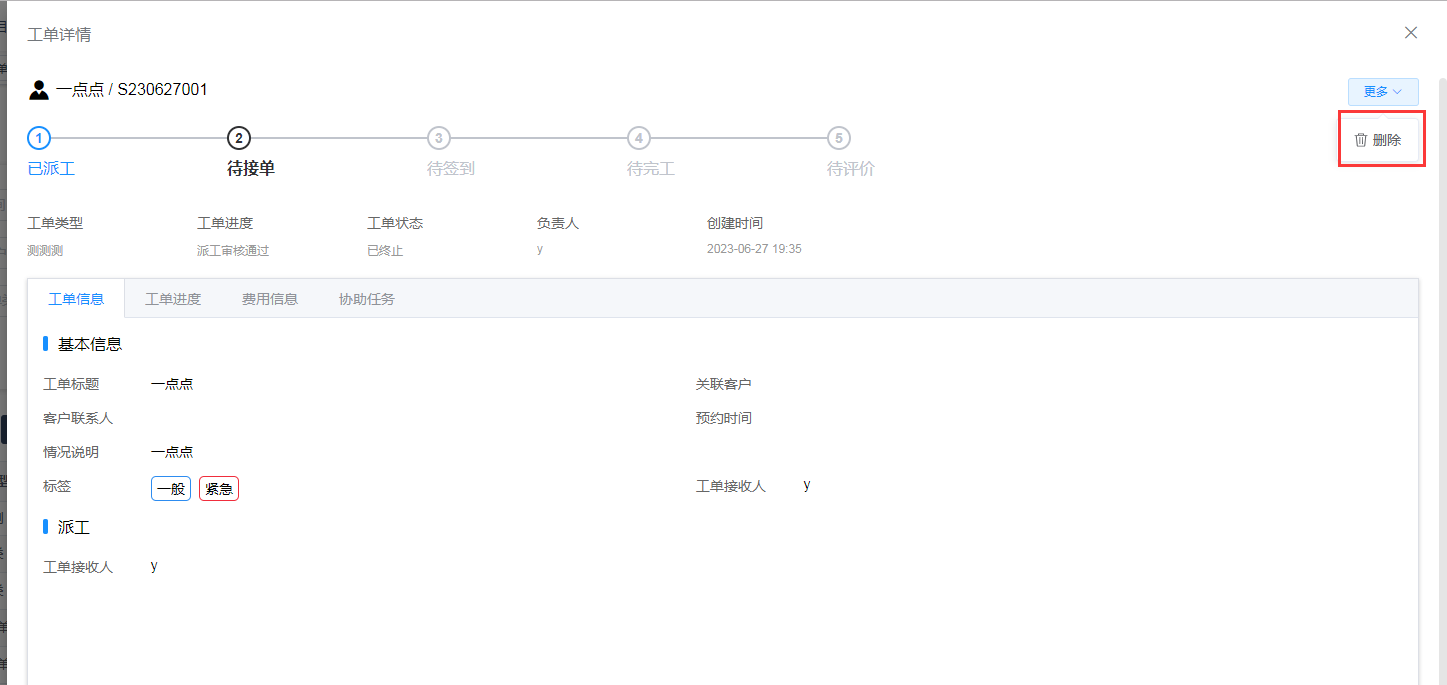This screenshot has width=1447, height=685.
Task: Open the 费用信息 tab
Action: coord(270,299)
